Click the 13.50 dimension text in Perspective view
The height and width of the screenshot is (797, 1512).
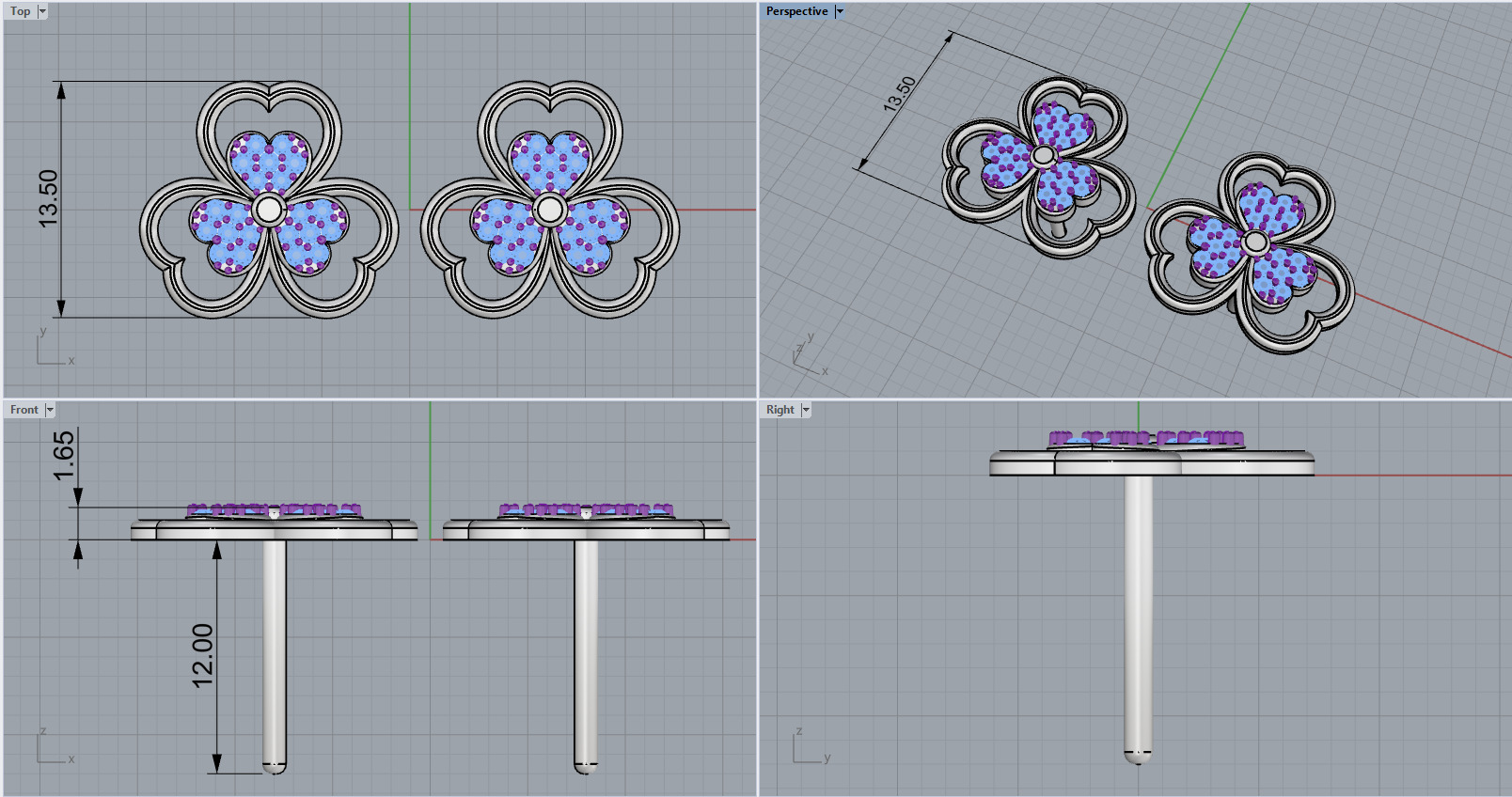[900, 94]
